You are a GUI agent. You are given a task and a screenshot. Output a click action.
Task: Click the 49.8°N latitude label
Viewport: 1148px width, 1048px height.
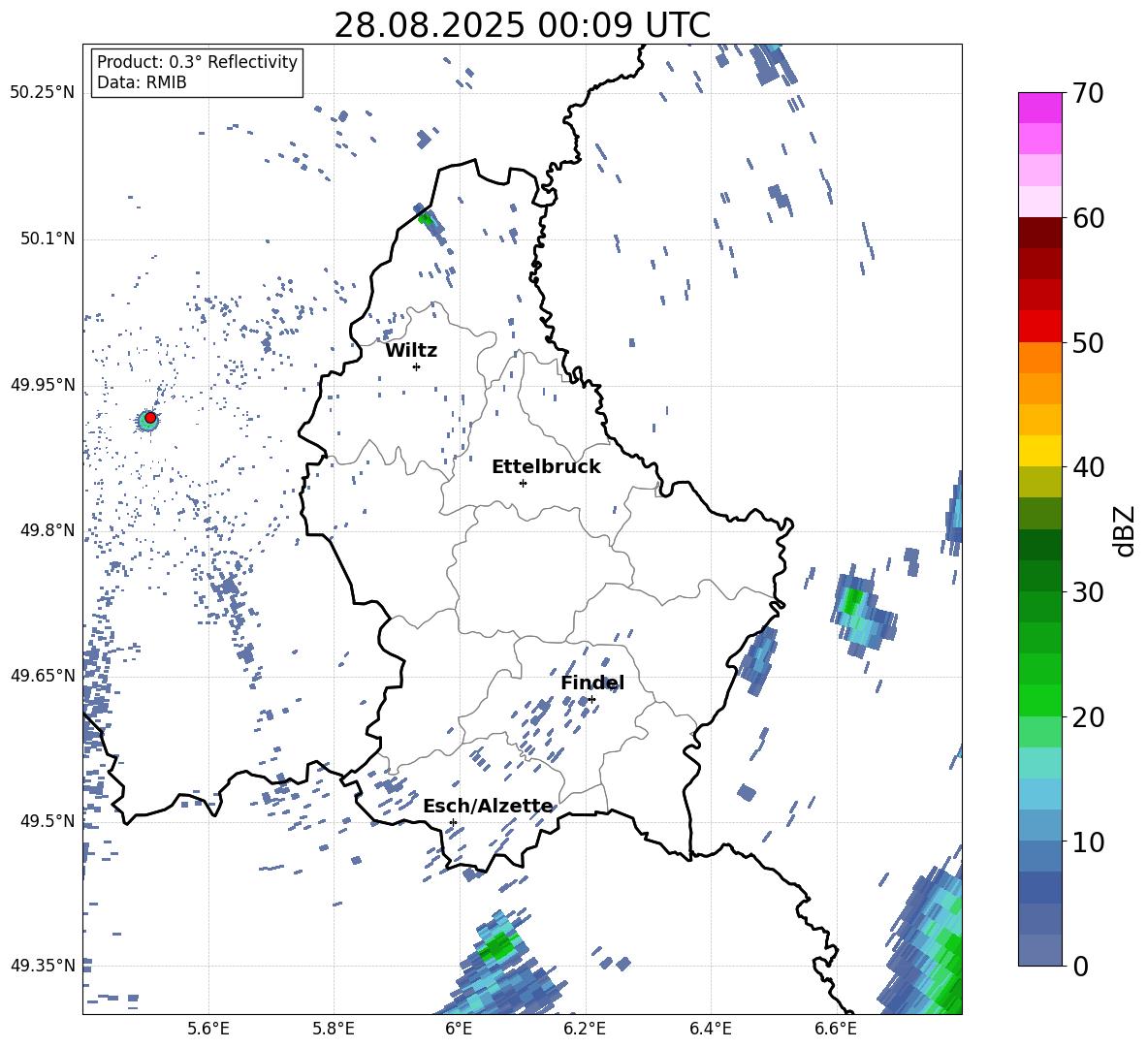click(x=47, y=530)
